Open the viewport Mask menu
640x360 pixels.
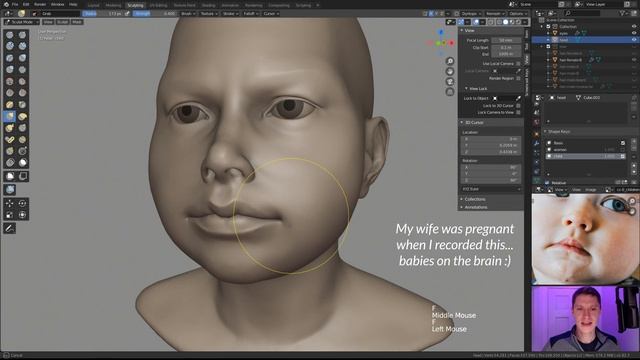pyautogui.click(x=77, y=22)
